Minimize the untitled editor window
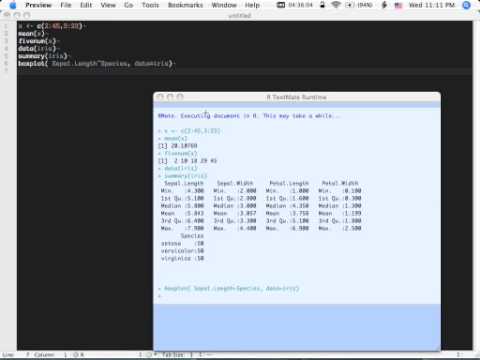 [x=17, y=15]
